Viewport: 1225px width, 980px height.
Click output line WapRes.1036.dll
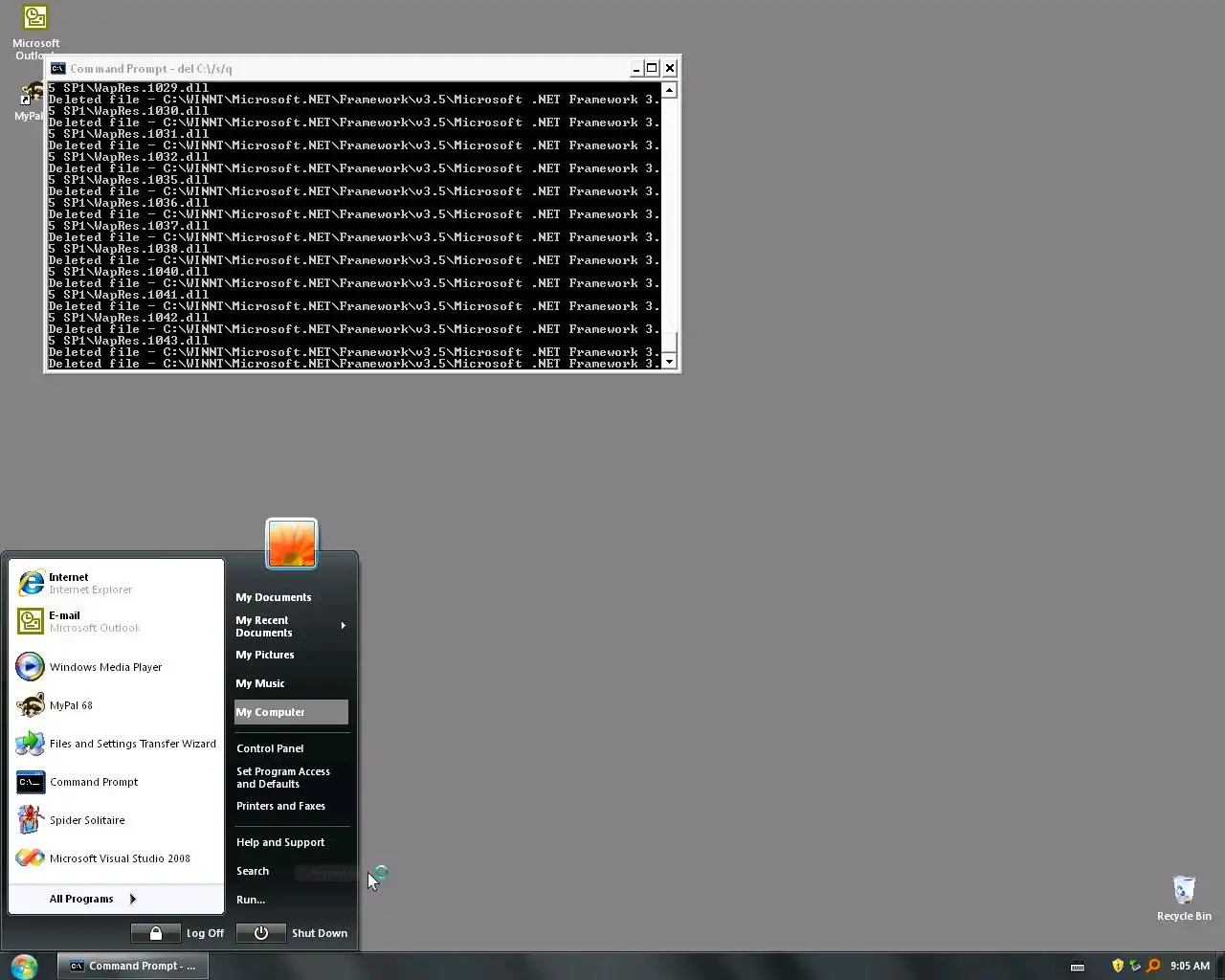[x=128, y=203]
